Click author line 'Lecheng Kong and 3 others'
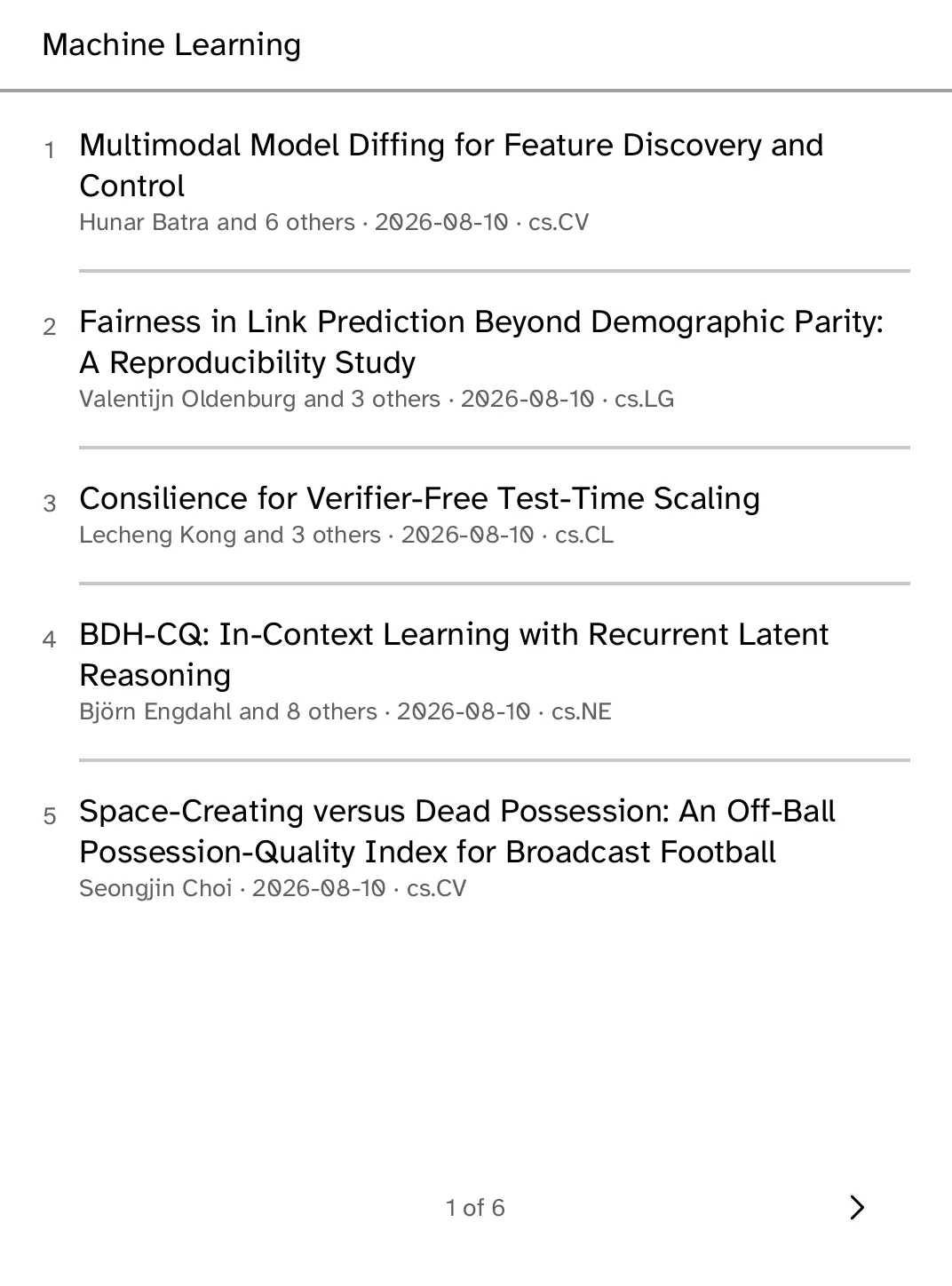The height and width of the screenshot is (1286, 952). click(230, 535)
